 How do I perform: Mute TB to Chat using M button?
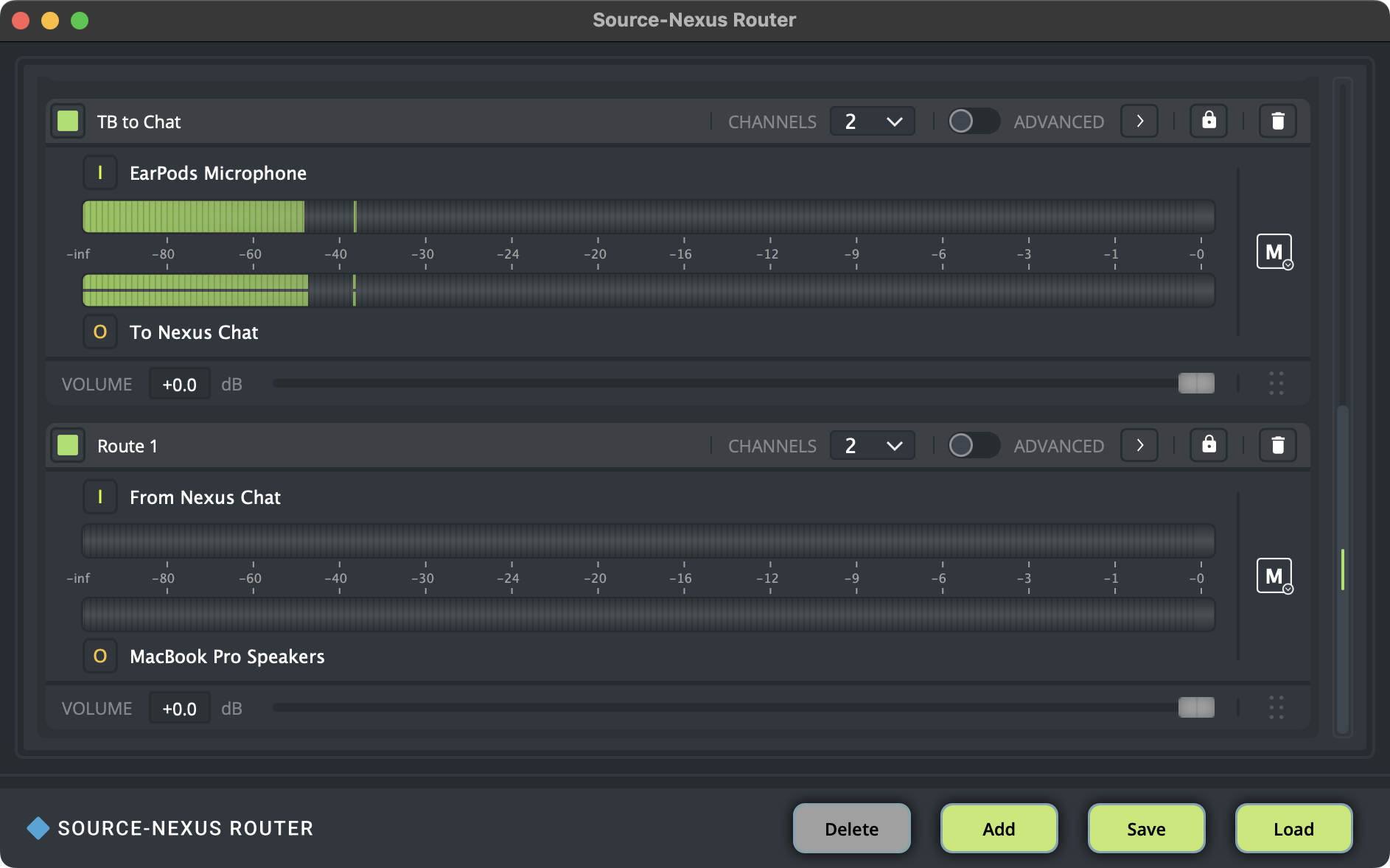(1274, 252)
